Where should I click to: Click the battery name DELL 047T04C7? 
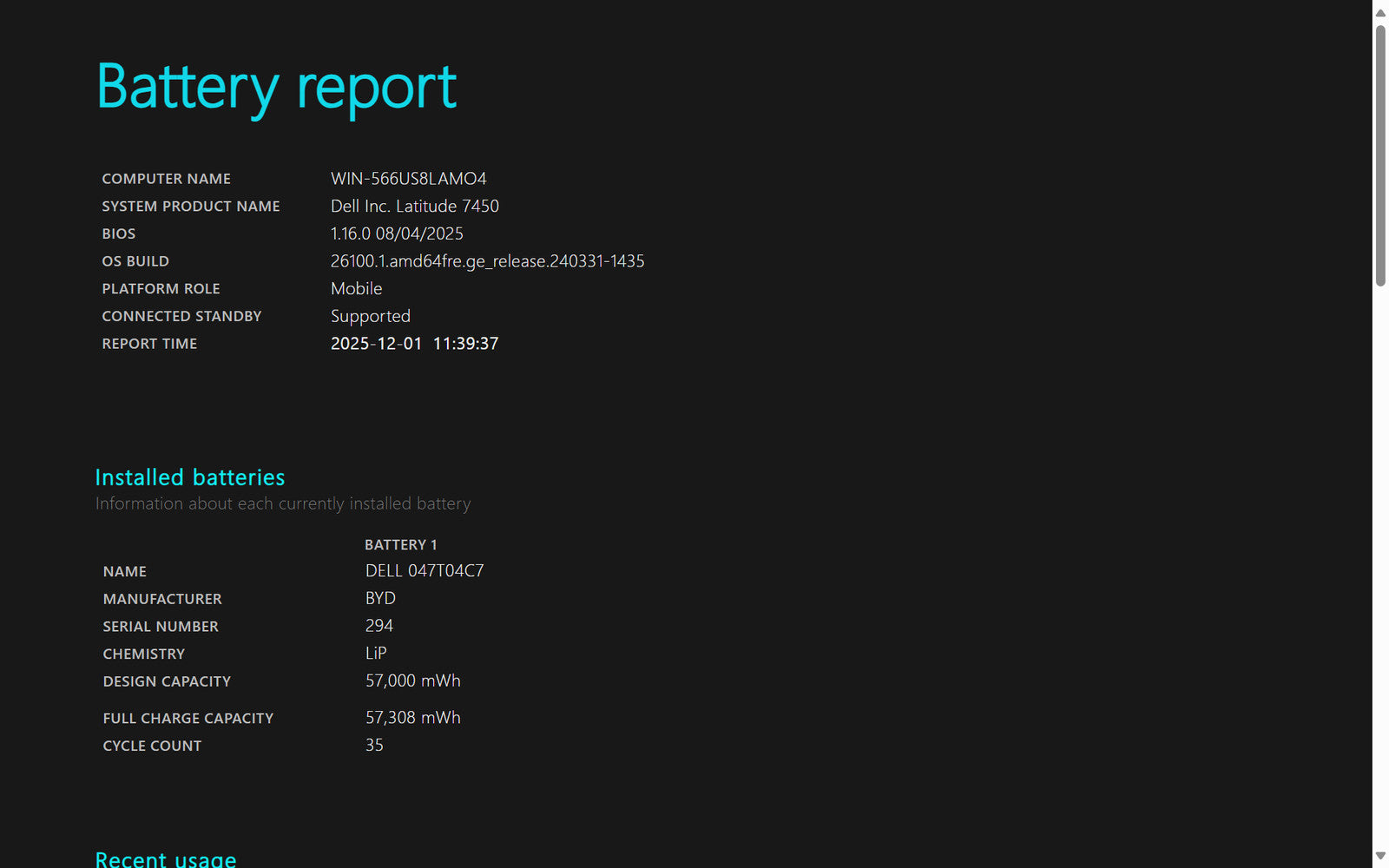pyautogui.click(x=425, y=571)
